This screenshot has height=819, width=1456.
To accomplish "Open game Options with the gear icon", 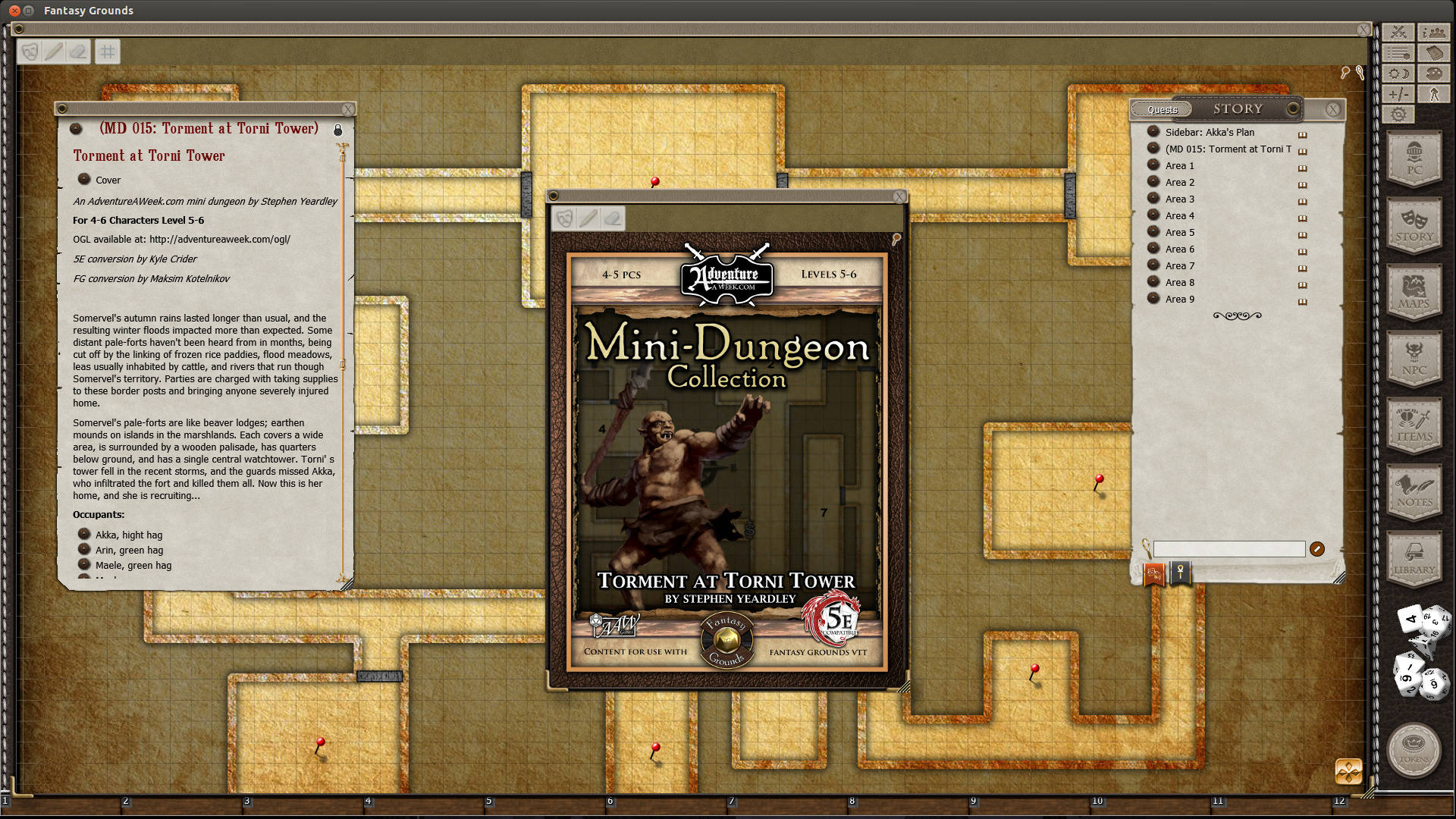I will (x=1398, y=114).
